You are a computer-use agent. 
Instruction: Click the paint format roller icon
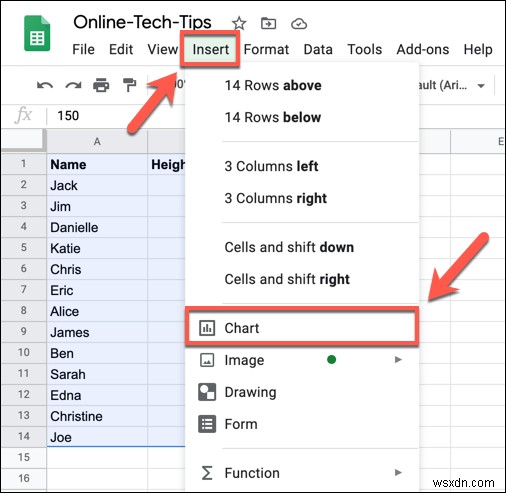pyautogui.click(x=129, y=85)
